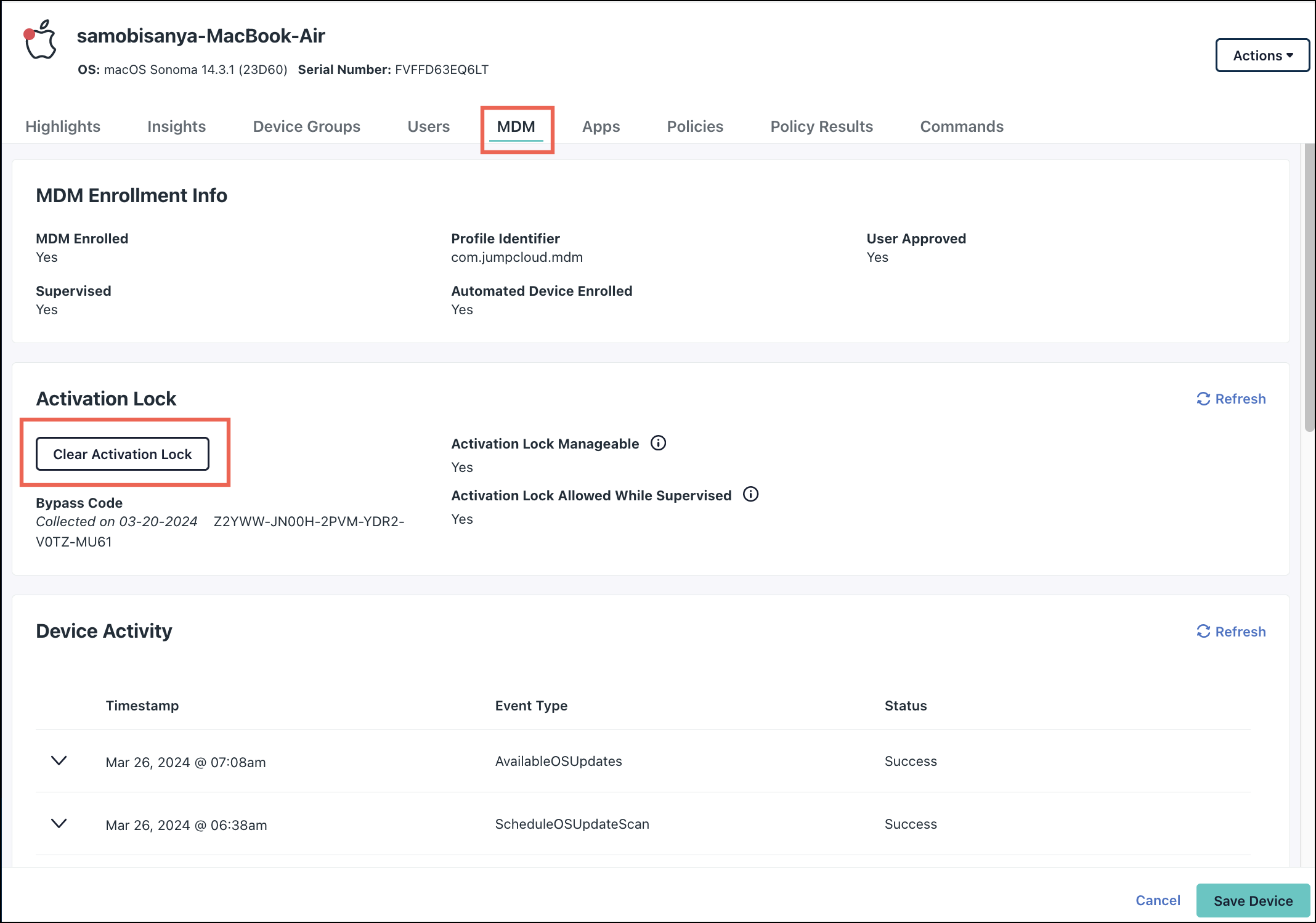Switch to the Policies tab
This screenshot has width=1316, height=923.
coord(695,126)
